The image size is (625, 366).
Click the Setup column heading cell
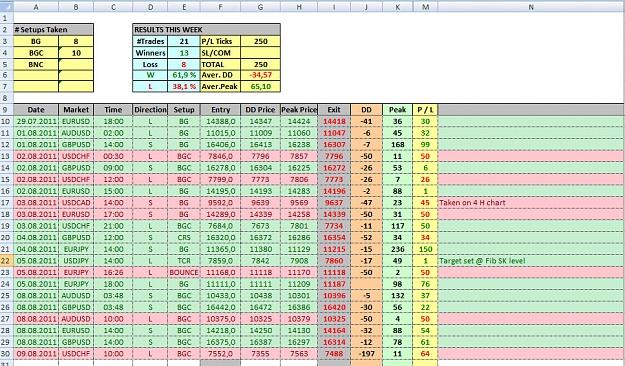tap(184, 110)
